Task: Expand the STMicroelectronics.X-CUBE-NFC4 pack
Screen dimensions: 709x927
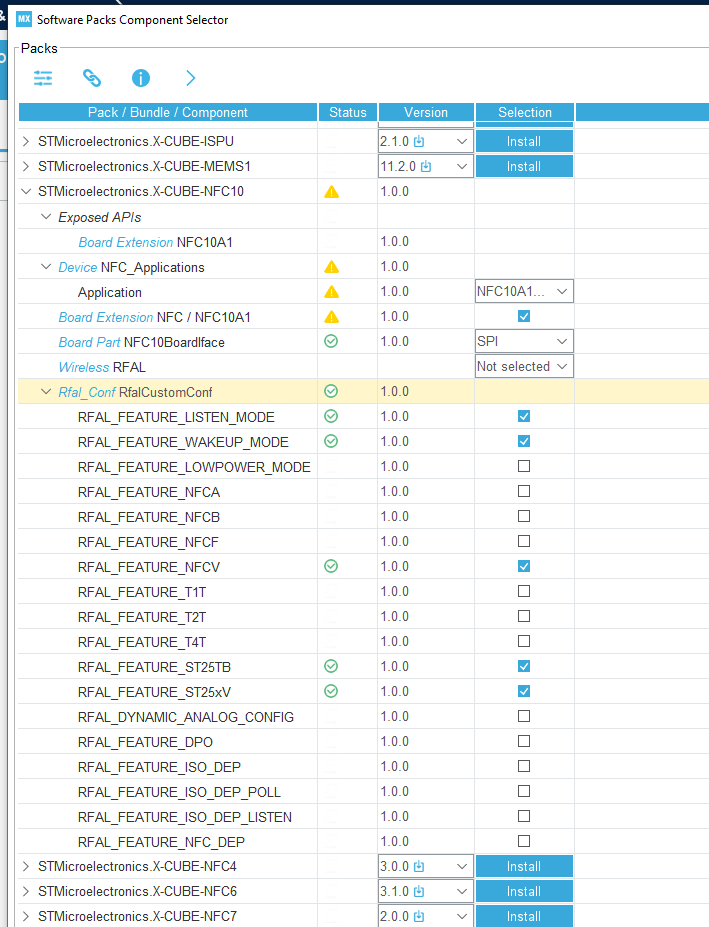Action: 26,867
